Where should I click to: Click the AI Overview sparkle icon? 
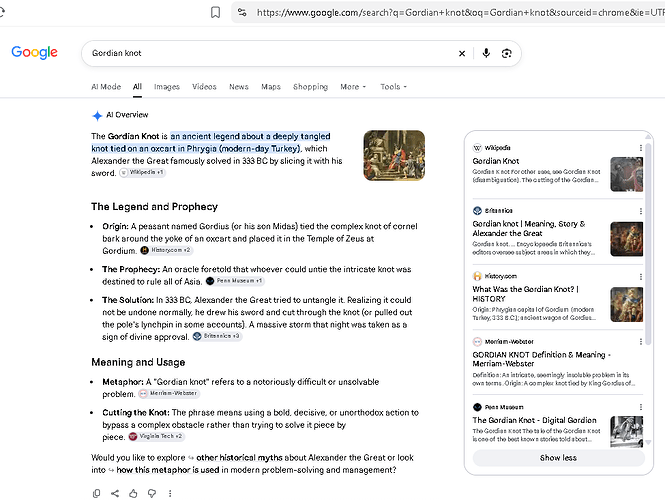click(97, 115)
